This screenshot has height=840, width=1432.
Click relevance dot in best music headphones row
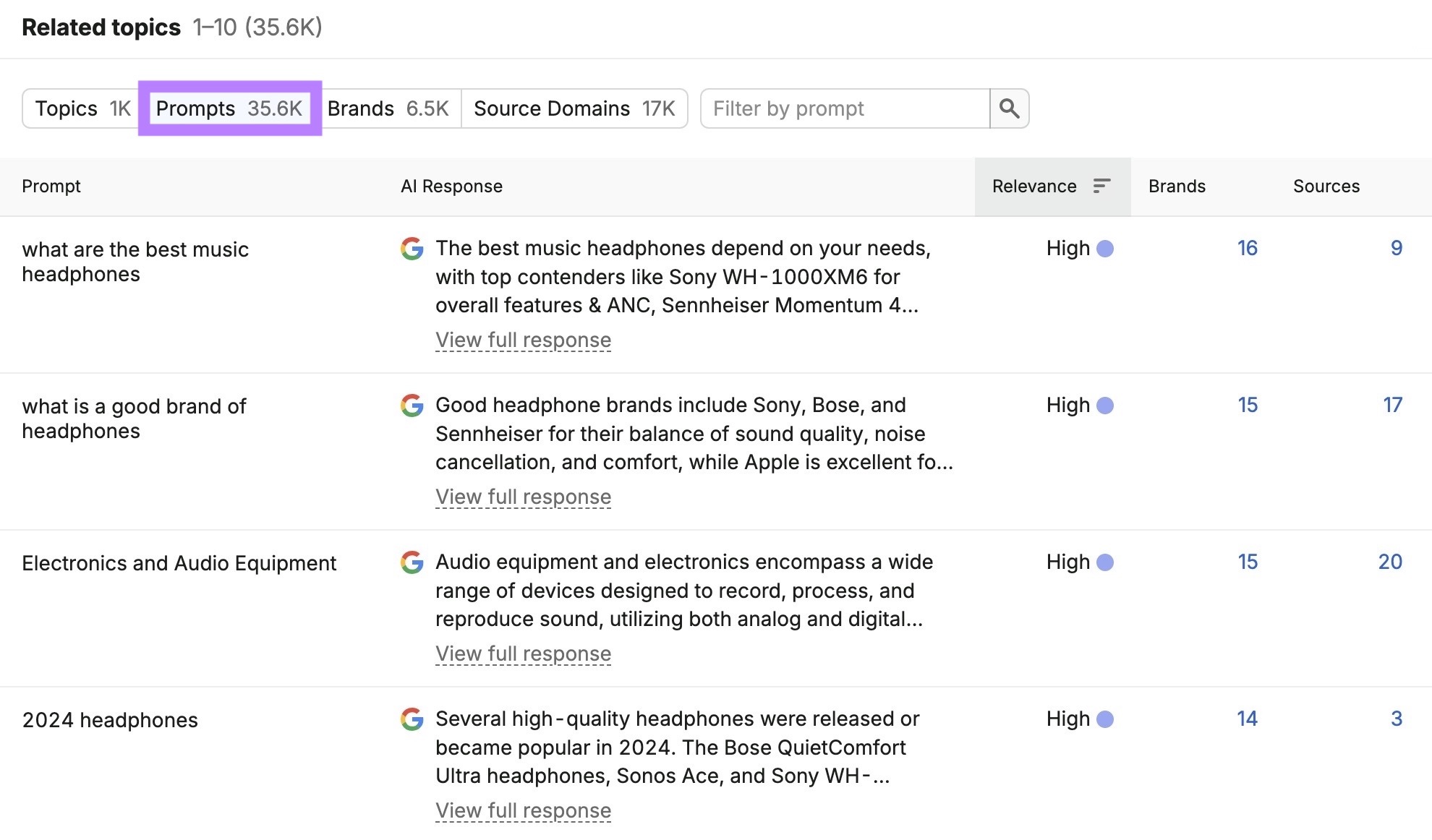pyautogui.click(x=1105, y=249)
